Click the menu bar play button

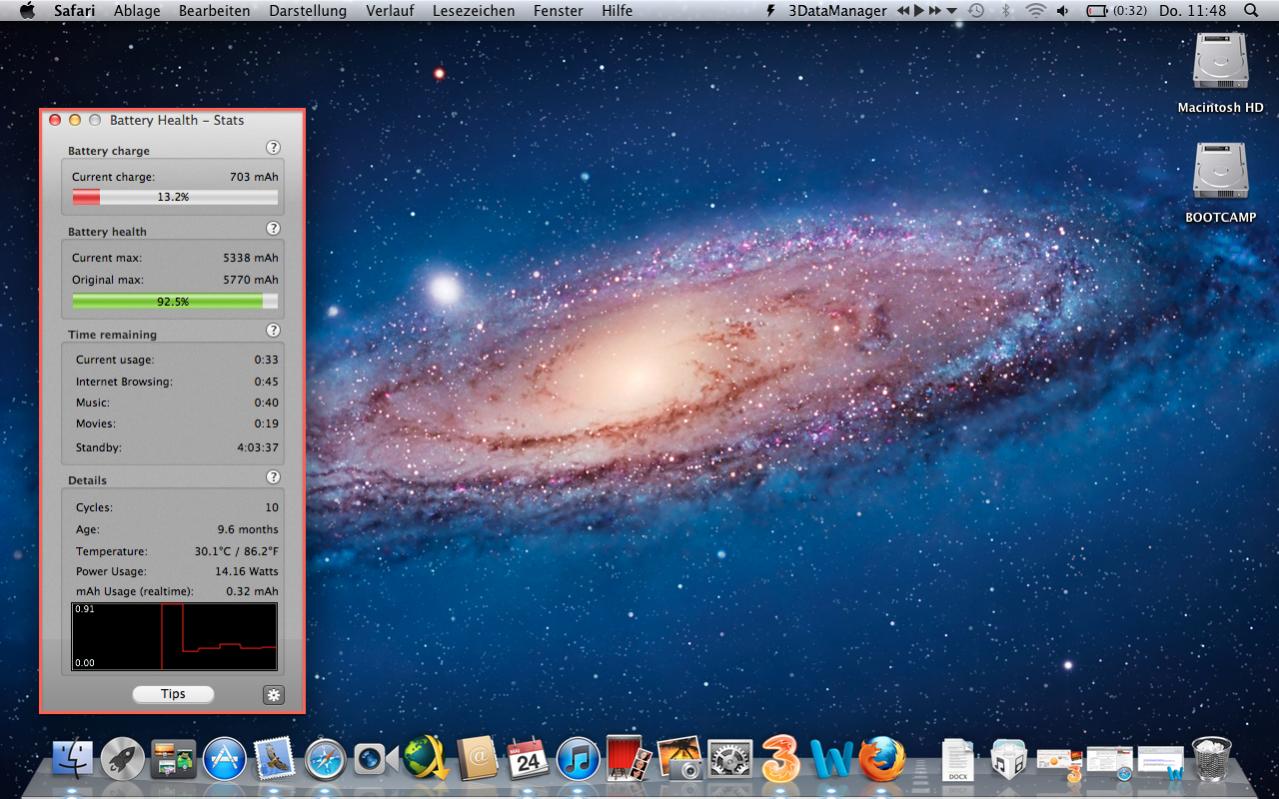(x=919, y=11)
